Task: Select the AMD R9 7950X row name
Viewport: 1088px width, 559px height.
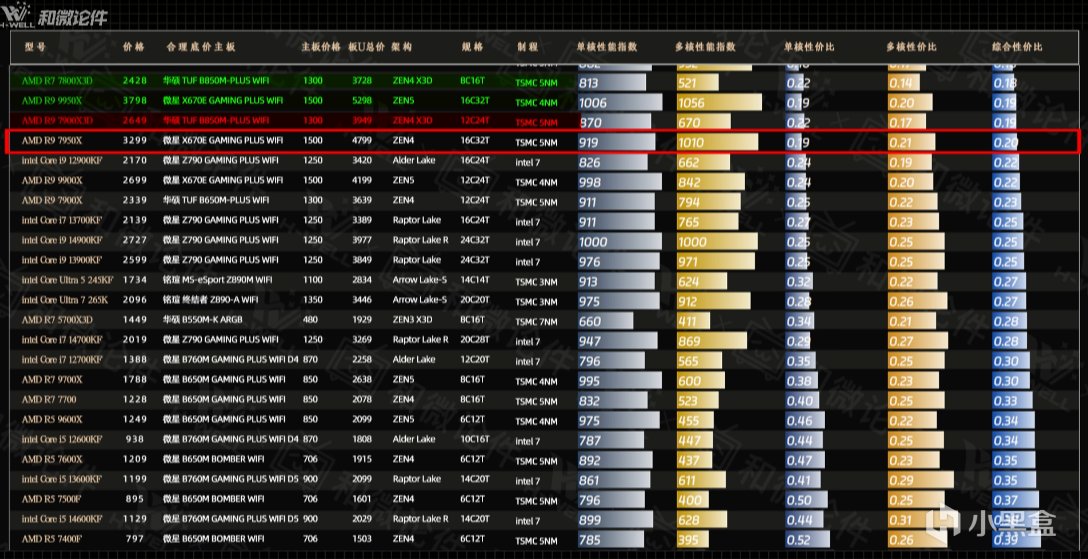Action: point(51,141)
